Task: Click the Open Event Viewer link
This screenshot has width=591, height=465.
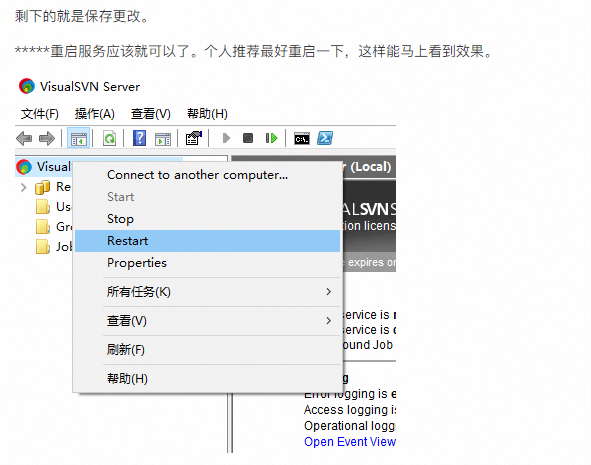Action: tap(350, 442)
